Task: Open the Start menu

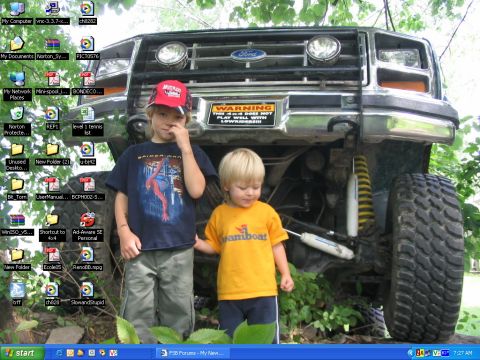Action: point(22,353)
